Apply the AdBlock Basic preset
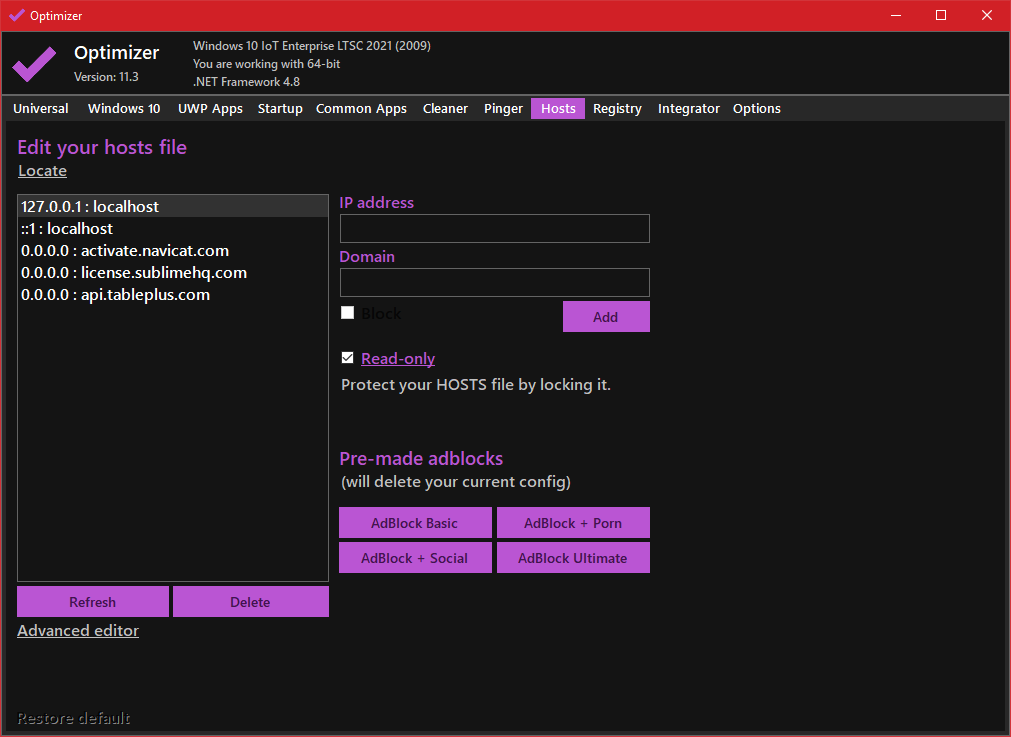This screenshot has width=1011, height=737. coord(415,523)
